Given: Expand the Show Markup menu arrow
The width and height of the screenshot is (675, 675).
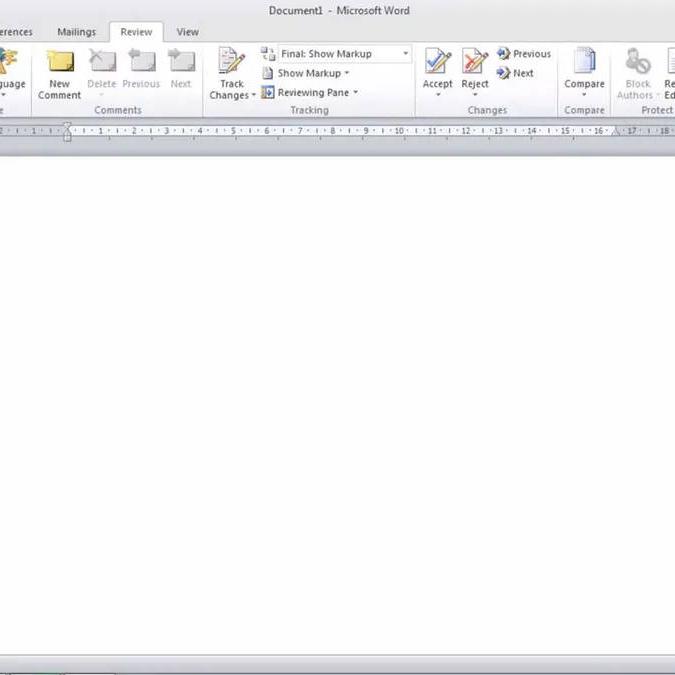Looking at the screenshot, I should point(347,73).
